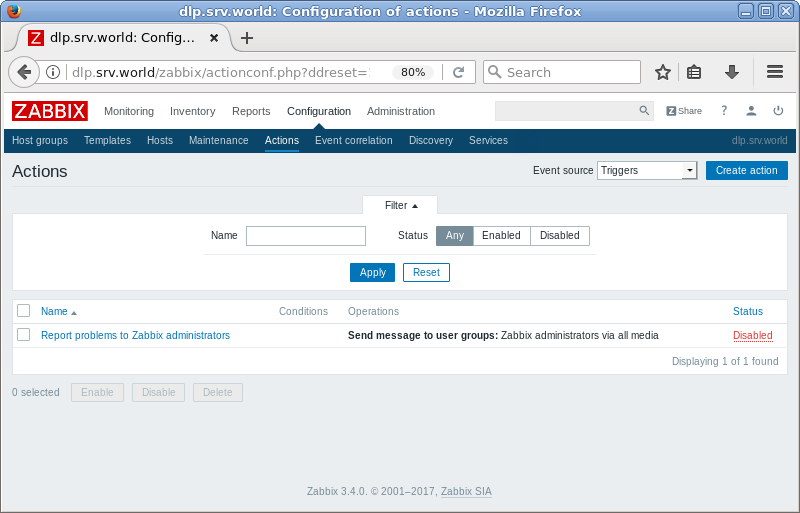Set Status filter to Any
This screenshot has height=513, width=800.
[x=455, y=235]
